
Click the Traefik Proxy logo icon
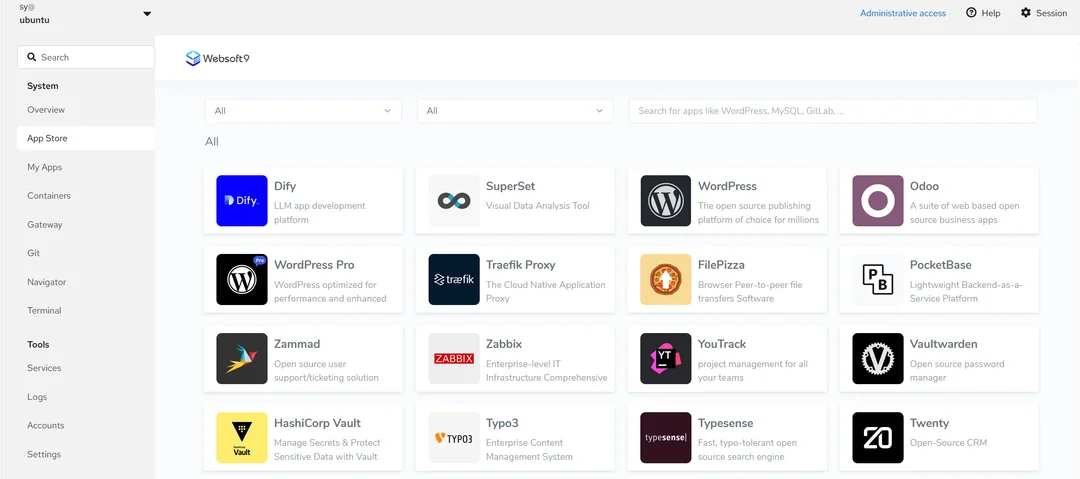pyautogui.click(x=454, y=279)
